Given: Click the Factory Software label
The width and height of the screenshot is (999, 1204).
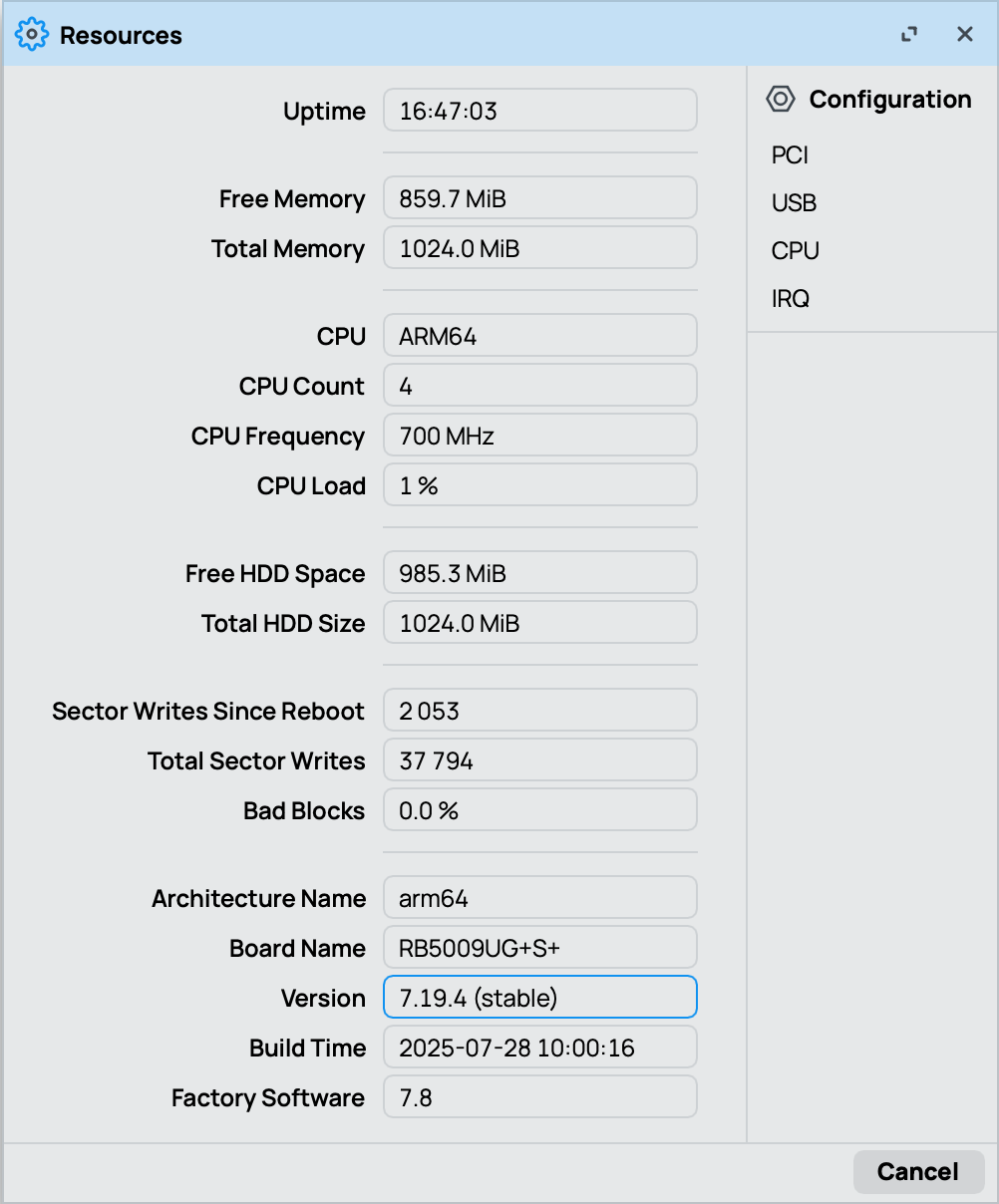Looking at the screenshot, I should 268,1097.
